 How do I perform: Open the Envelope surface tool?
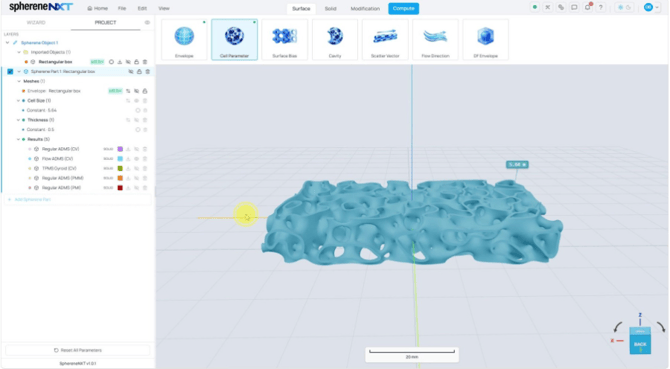tap(184, 39)
